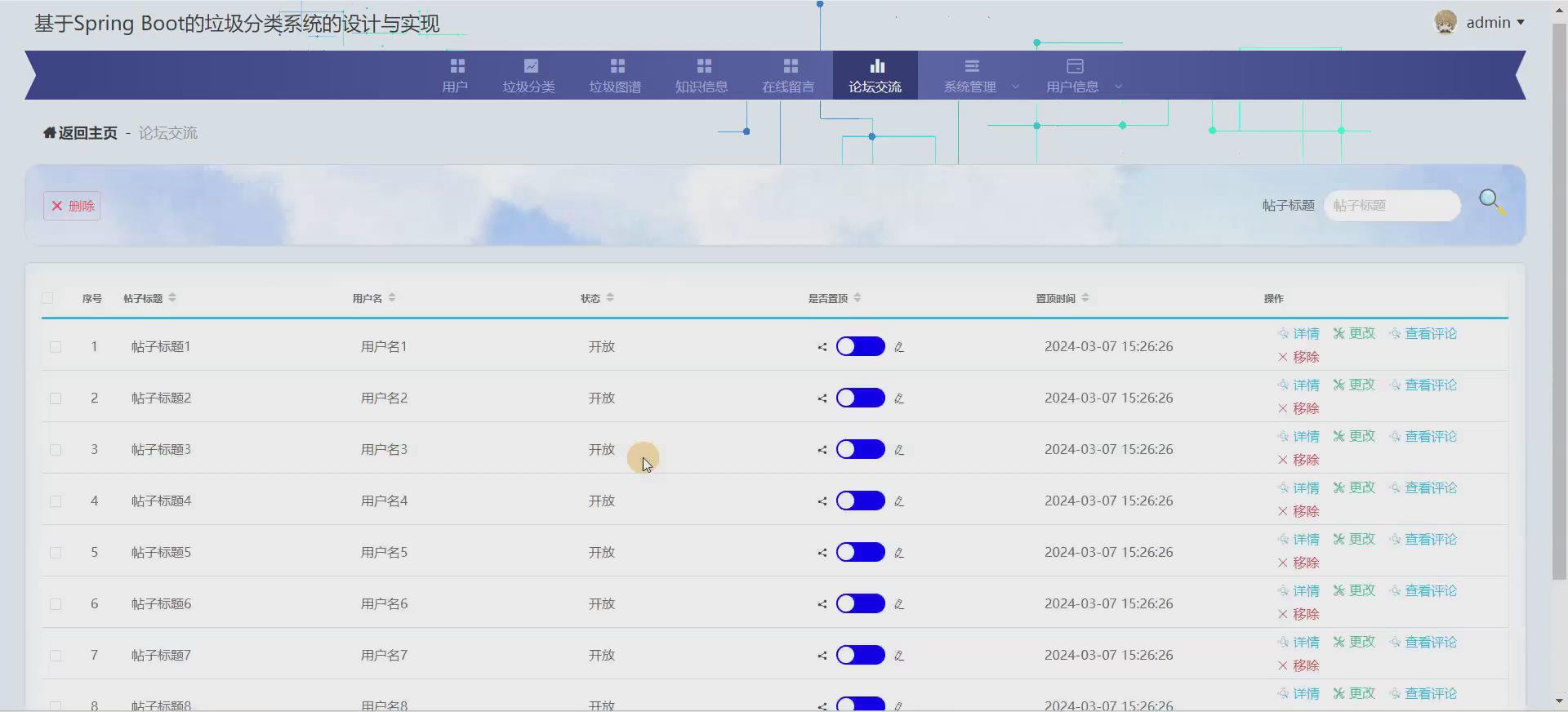
Task: Click the page vertical scrollbar
Action: 1559,302
